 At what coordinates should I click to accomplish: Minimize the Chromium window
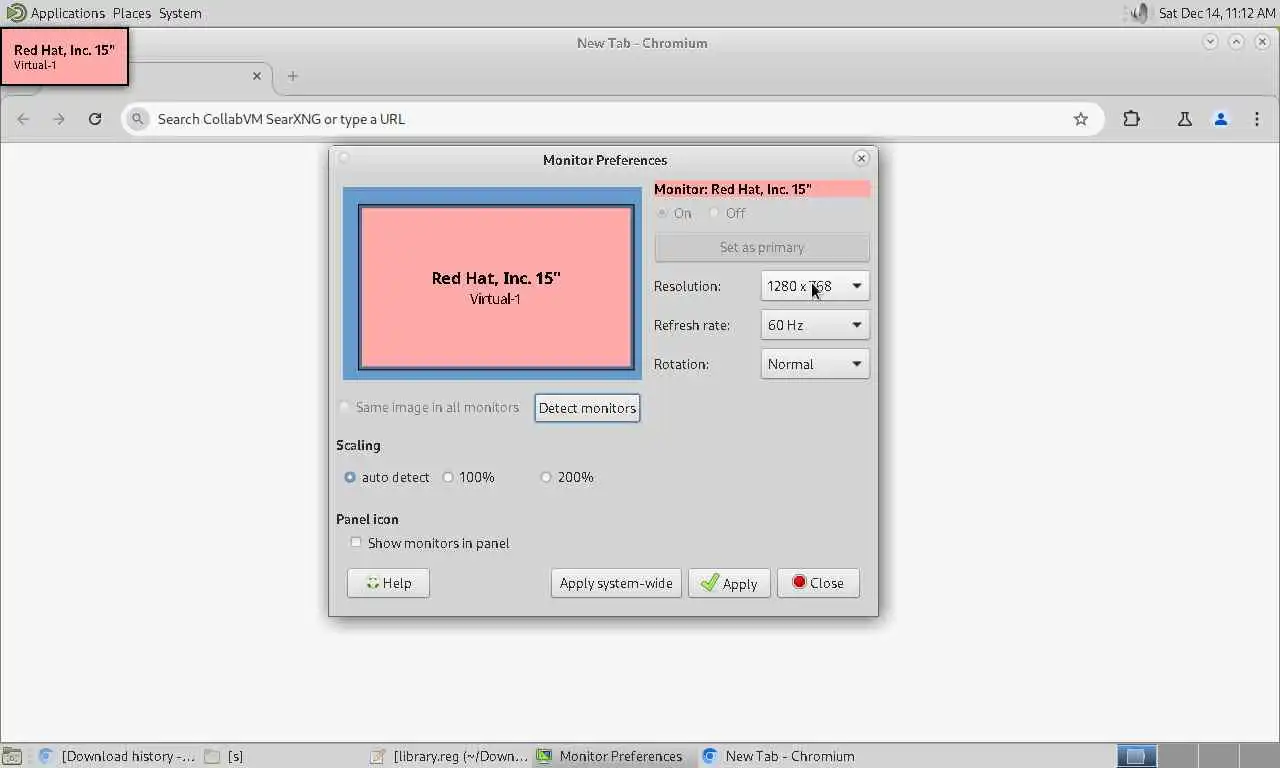[1210, 42]
